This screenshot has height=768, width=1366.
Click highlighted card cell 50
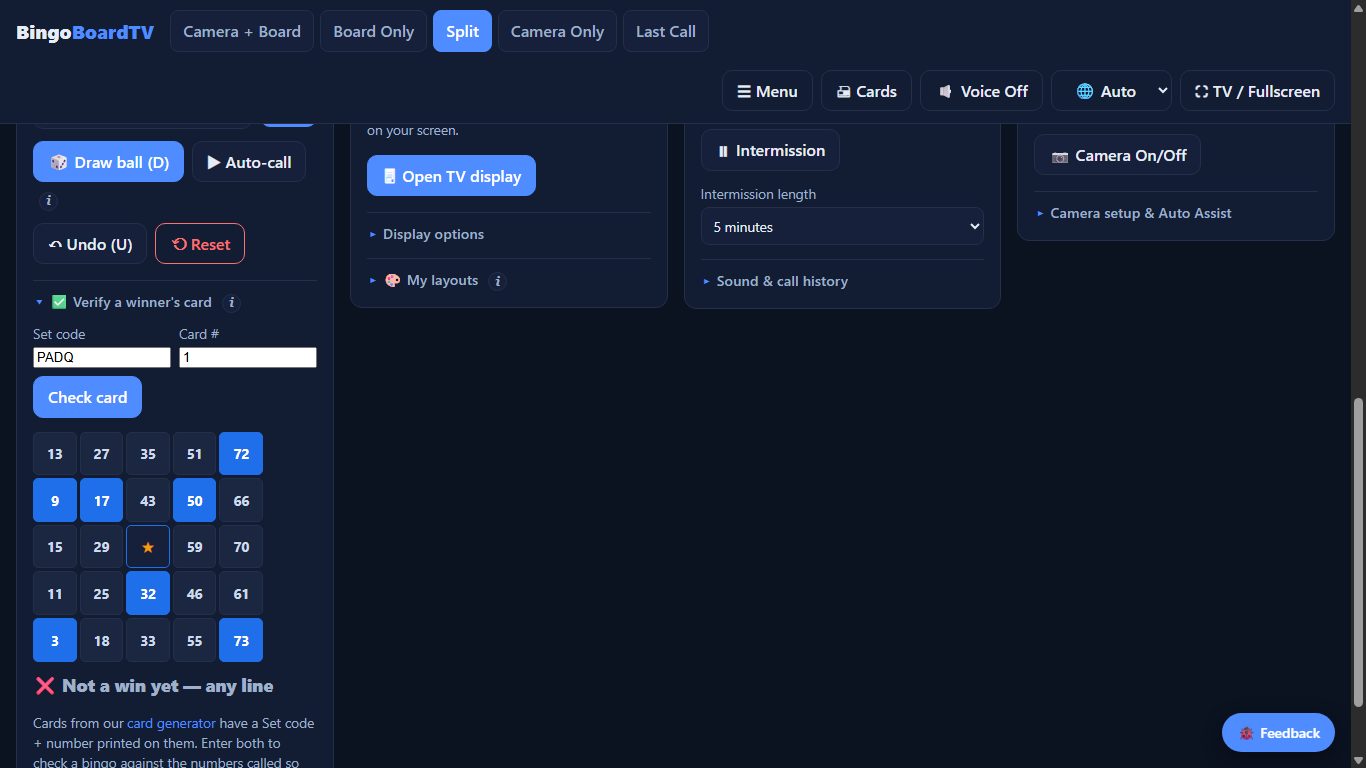click(x=194, y=500)
